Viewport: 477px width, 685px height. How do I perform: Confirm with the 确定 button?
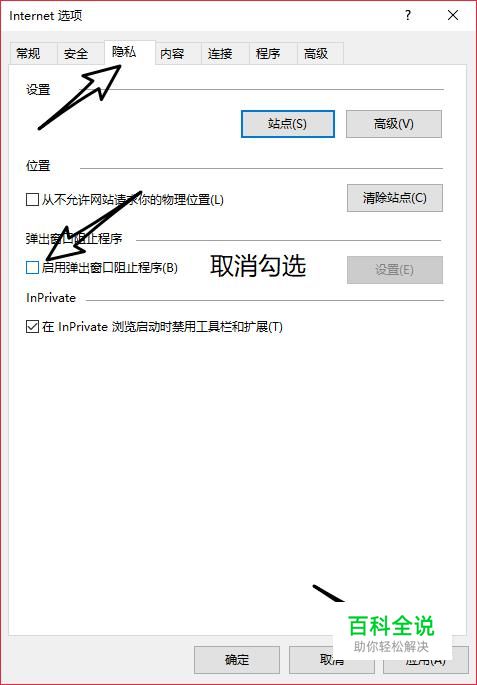237,660
